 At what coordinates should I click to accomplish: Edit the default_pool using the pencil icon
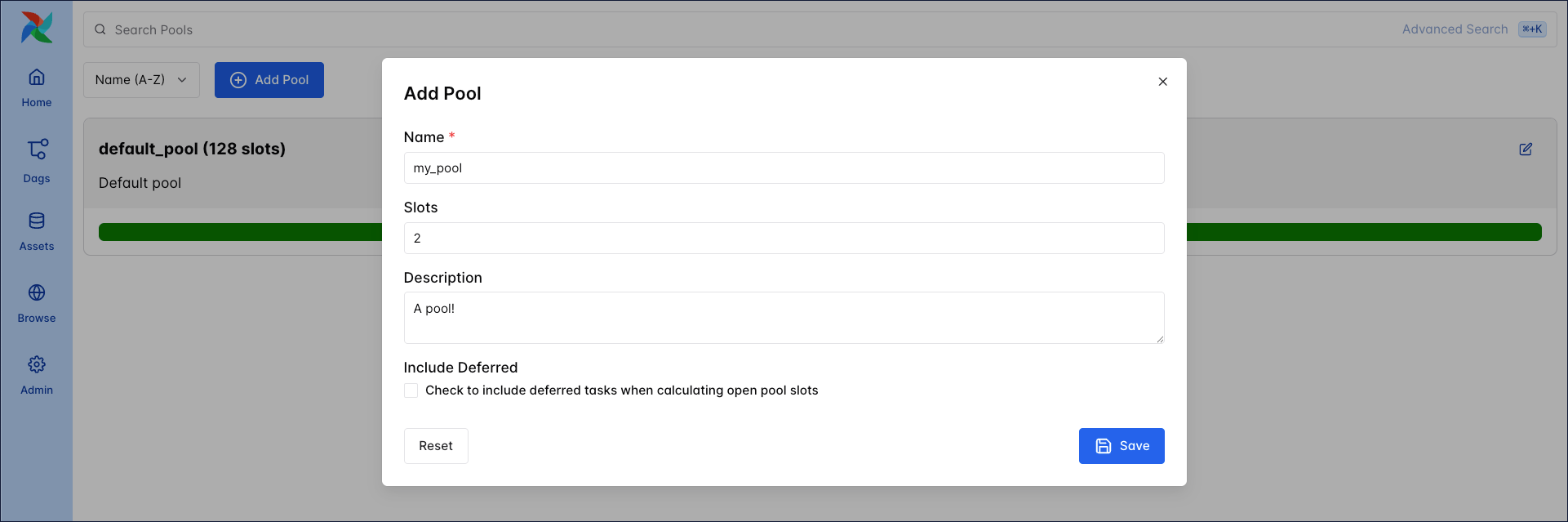coord(1525,149)
